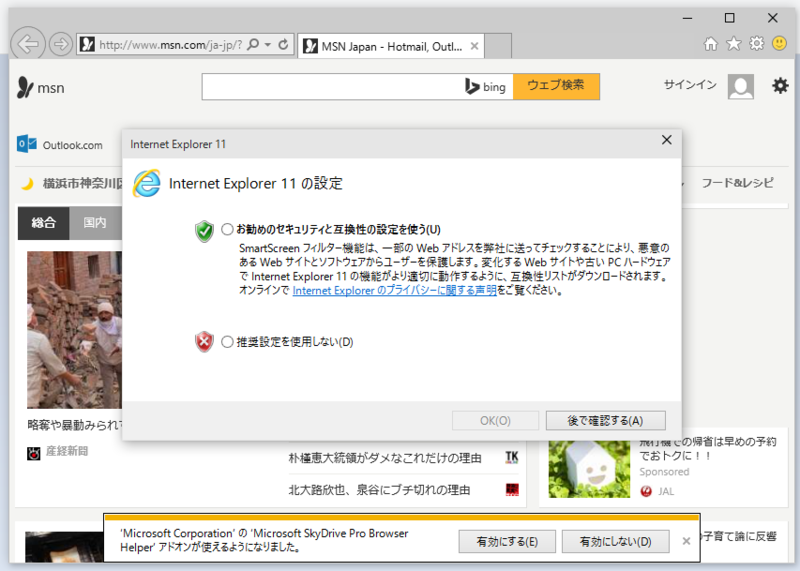Click 横浜市神奈川区 weather location text
This screenshot has height=571, width=800.
pos(82,183)
